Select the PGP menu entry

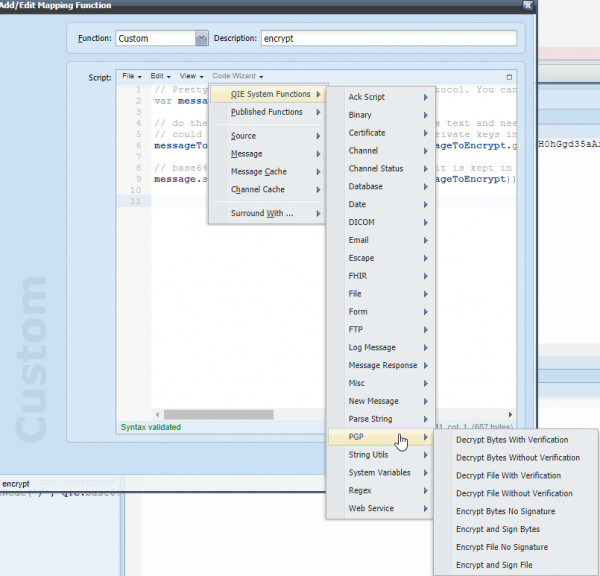point(381,437)
